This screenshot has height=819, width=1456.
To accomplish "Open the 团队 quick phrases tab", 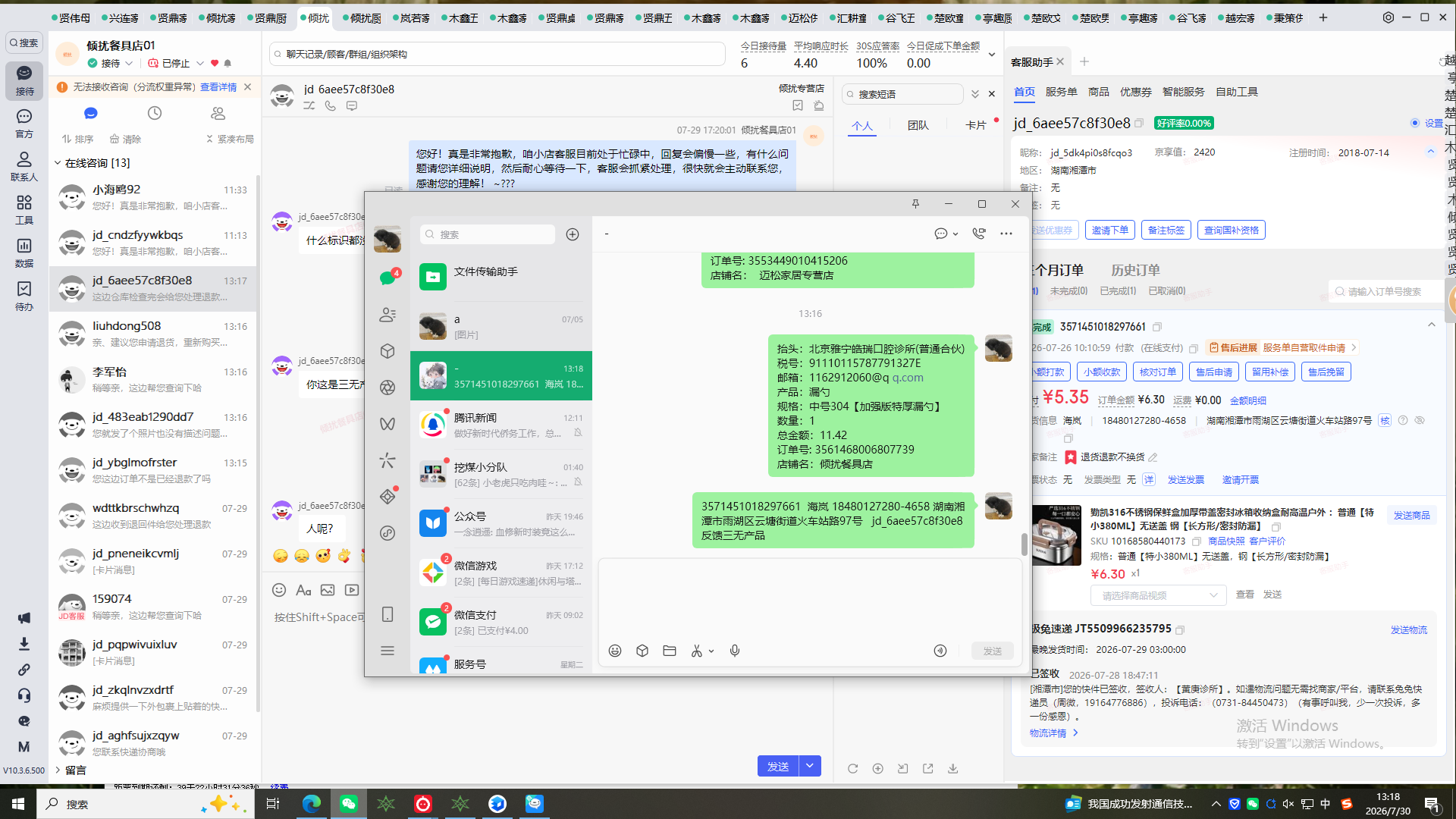I will tap(918, 125).
